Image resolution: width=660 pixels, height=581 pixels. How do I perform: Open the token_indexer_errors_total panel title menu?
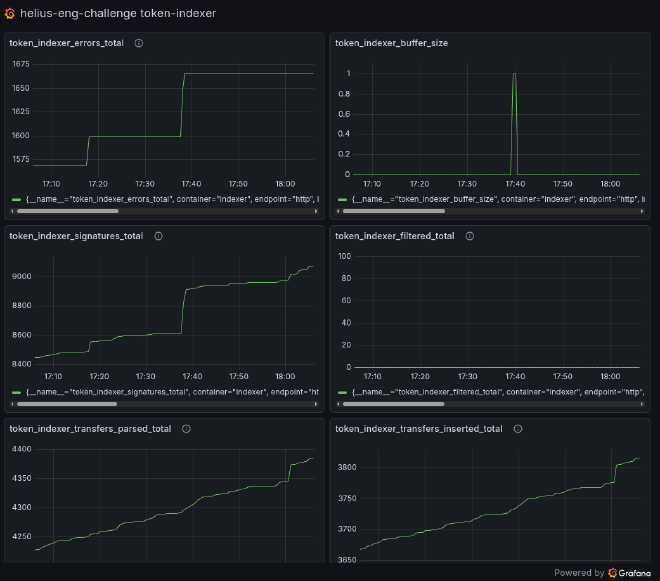[66, 43]
